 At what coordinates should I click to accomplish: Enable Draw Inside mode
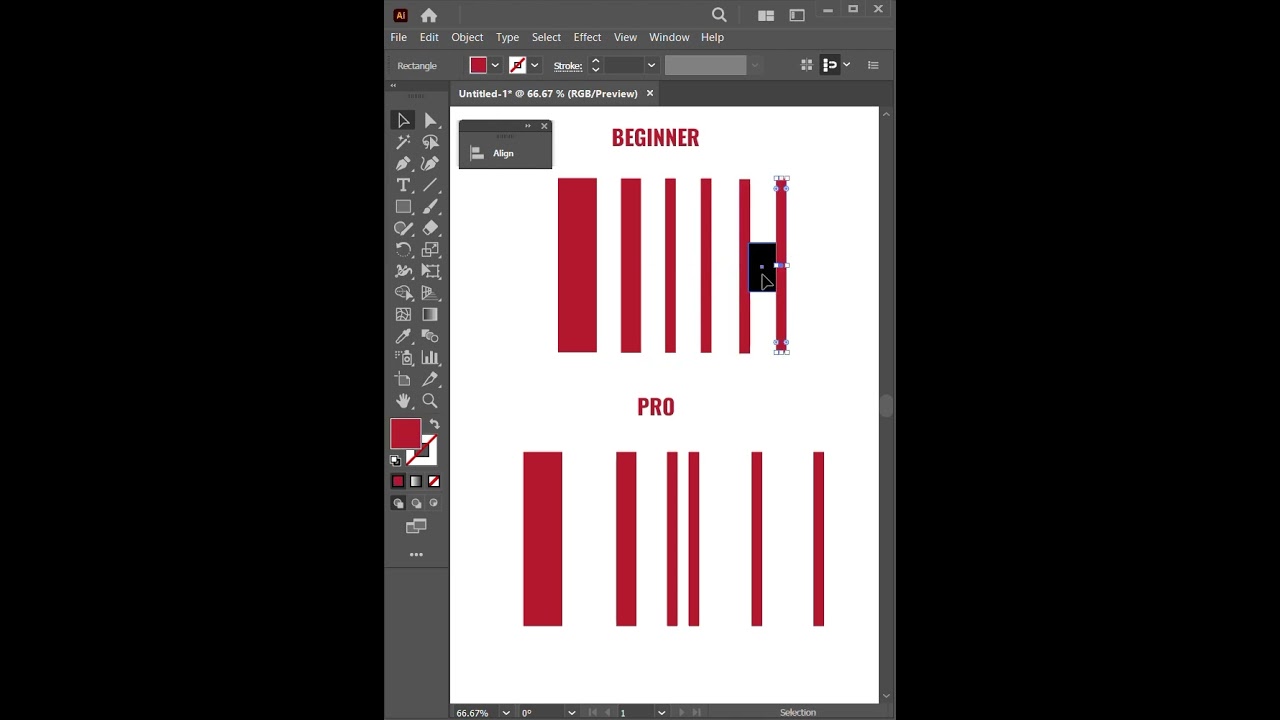(x=434, y=503)
